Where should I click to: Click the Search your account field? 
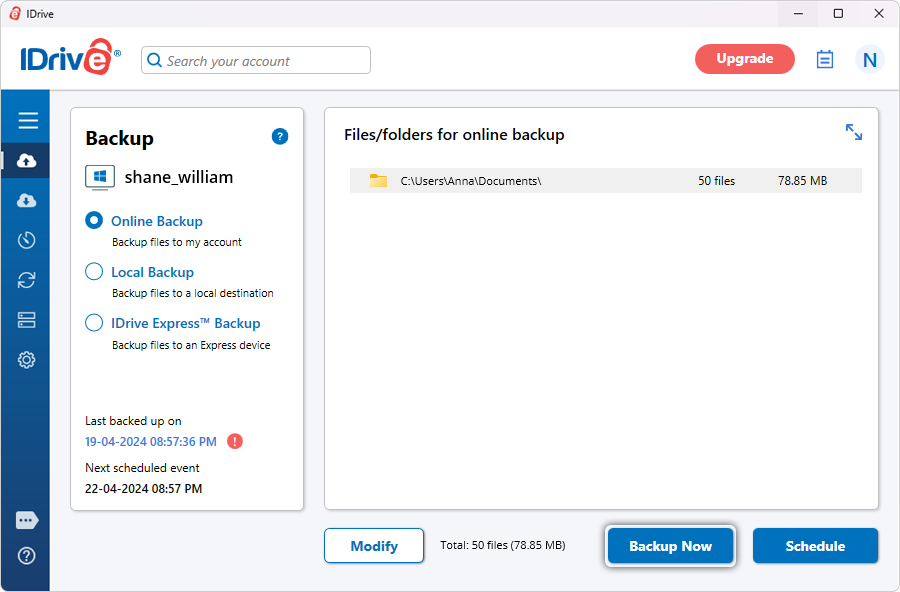(256, 61)
